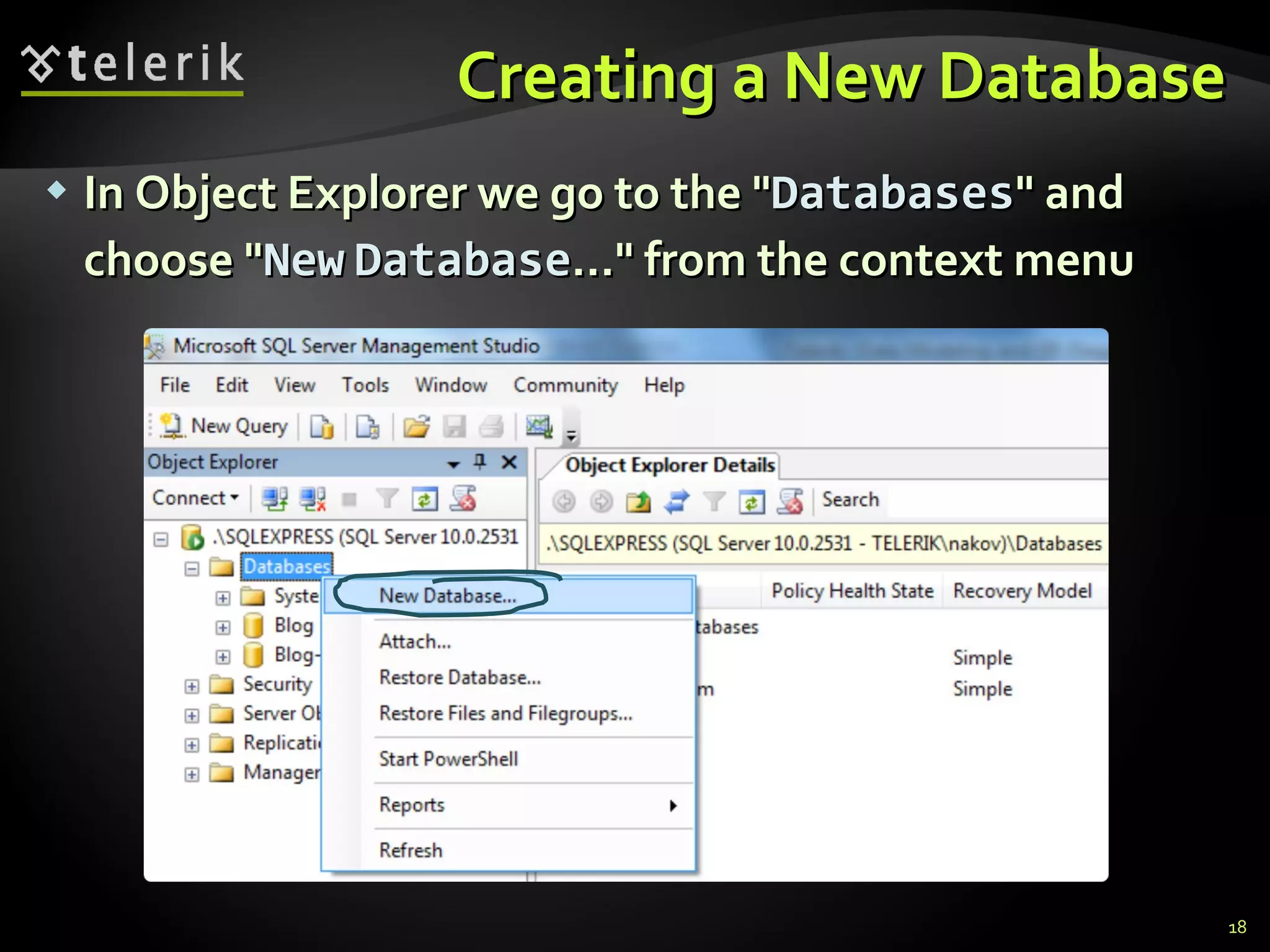Choose Start PowerShell from context menu

tap(508, 759)
